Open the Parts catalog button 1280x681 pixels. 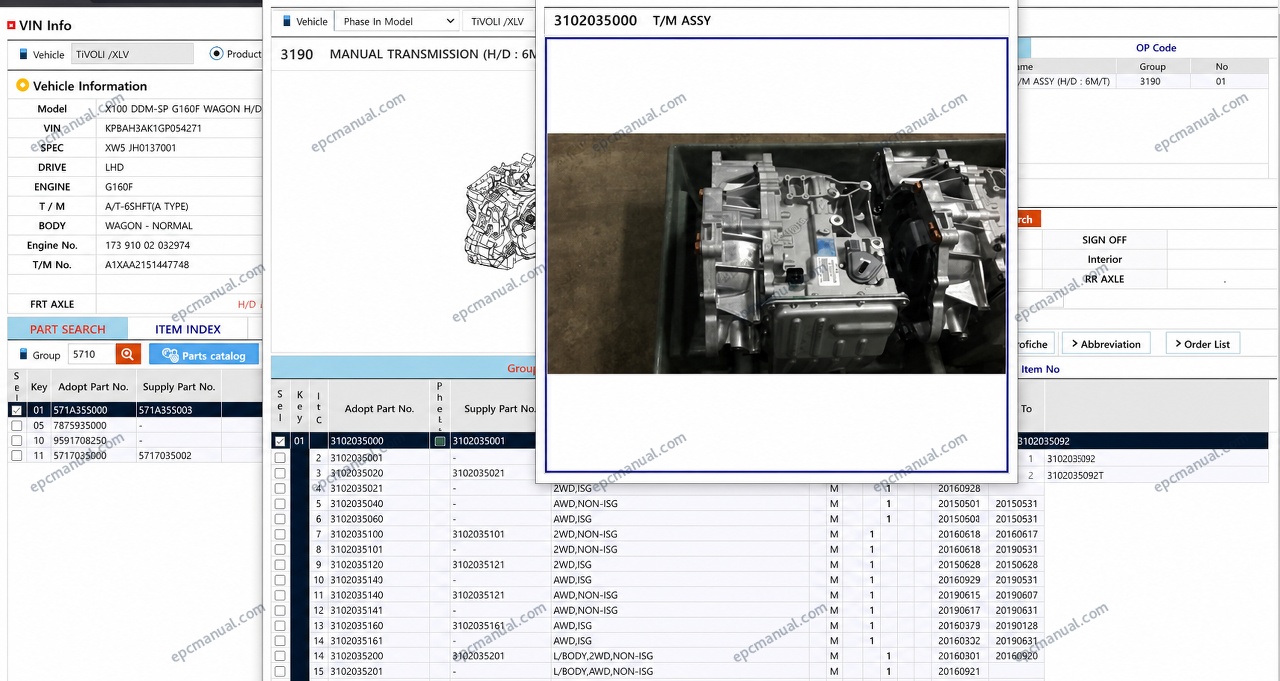pos(204,355)
